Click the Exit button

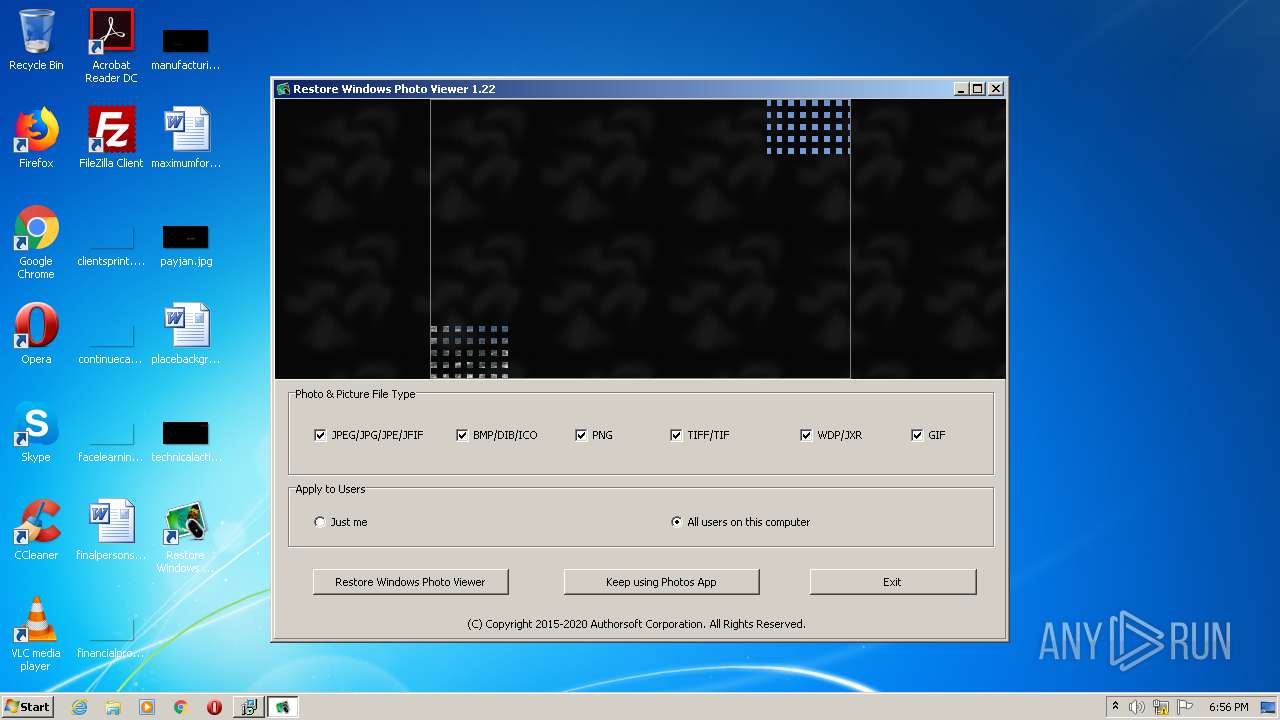(892, 582)
